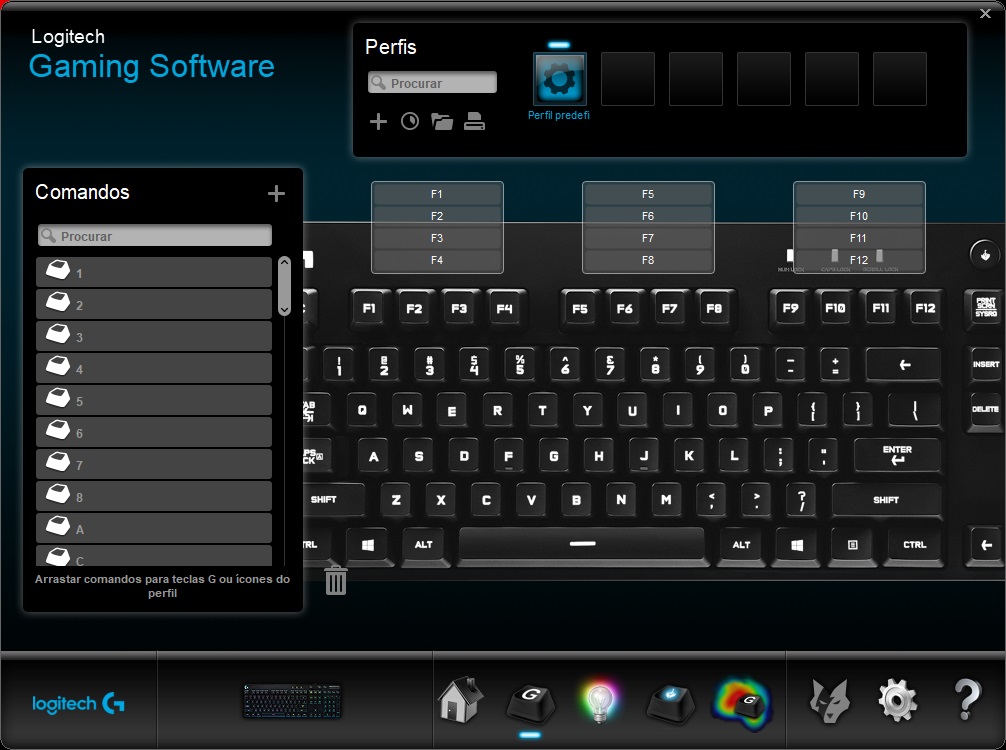
Task: Select the F4 assignment slot
Action: click(x=437, y=260)
